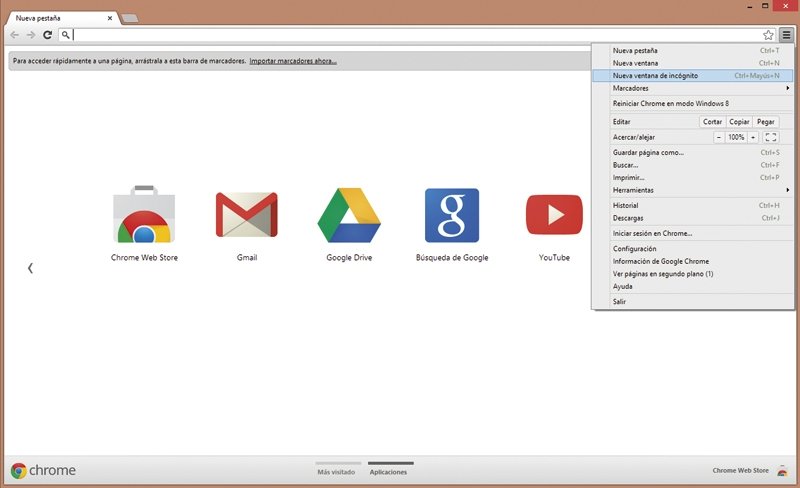Open the Búsqueda de Google app icon
800x488 pixels.
[452, 215]
